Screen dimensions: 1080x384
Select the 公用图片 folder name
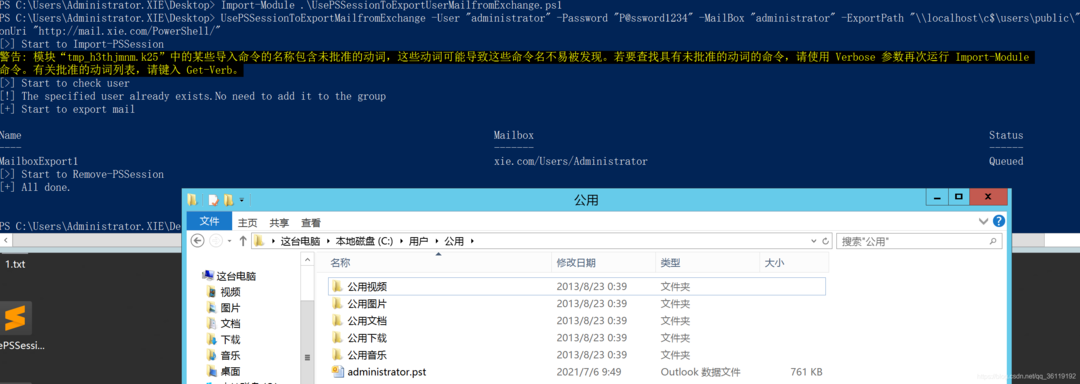(367, 303)
